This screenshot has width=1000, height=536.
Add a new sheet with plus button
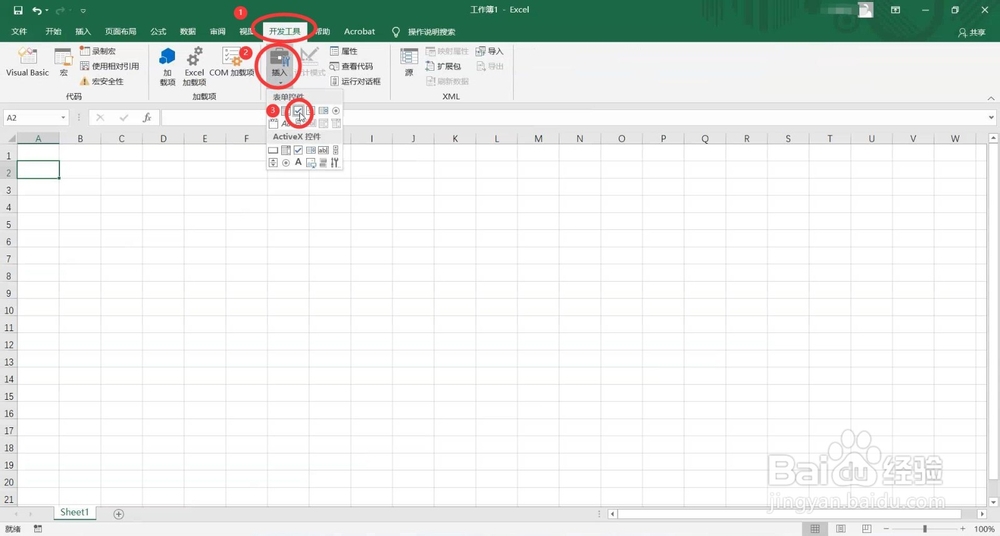(118, 514)
